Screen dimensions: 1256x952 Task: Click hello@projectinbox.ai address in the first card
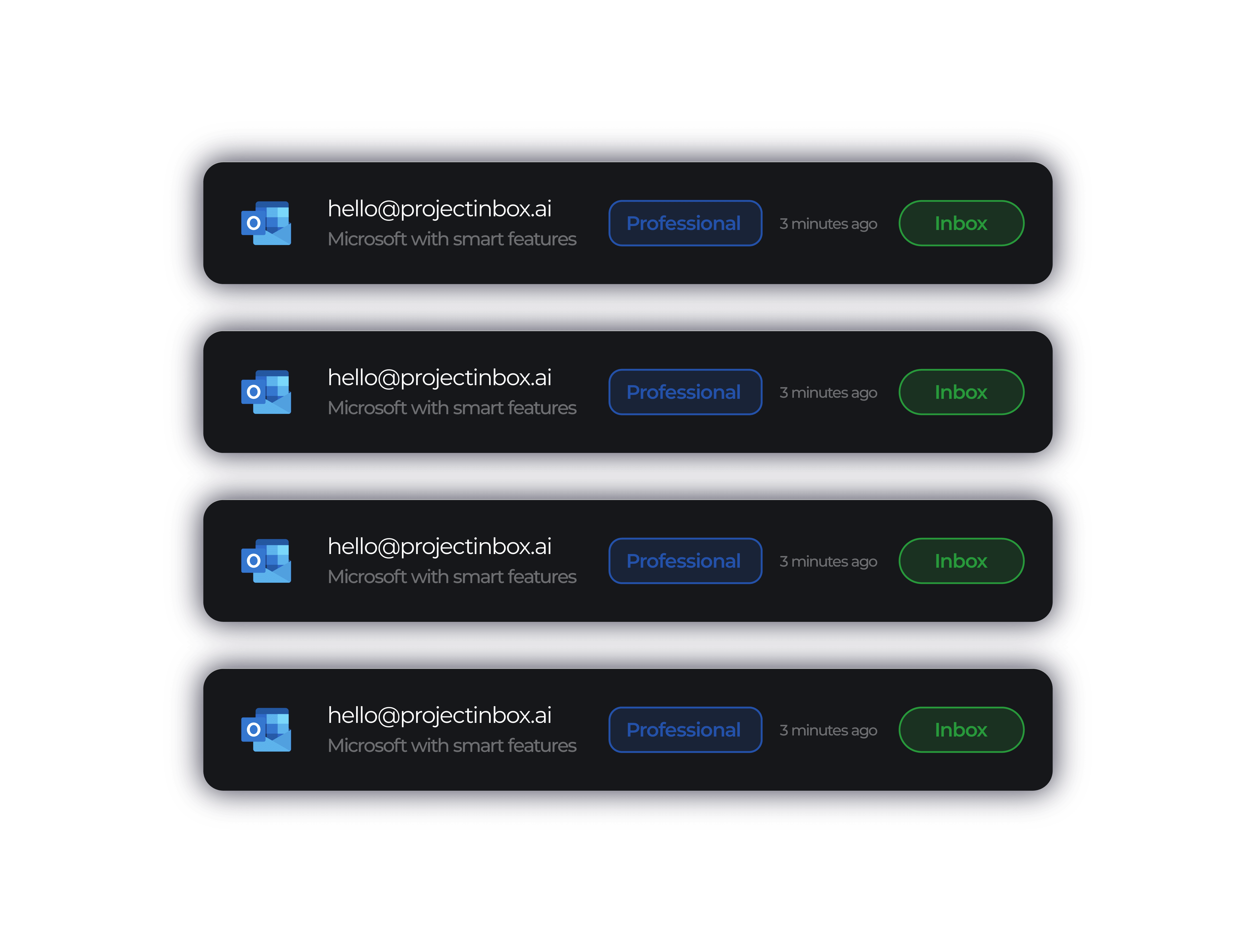click(440, 210)
